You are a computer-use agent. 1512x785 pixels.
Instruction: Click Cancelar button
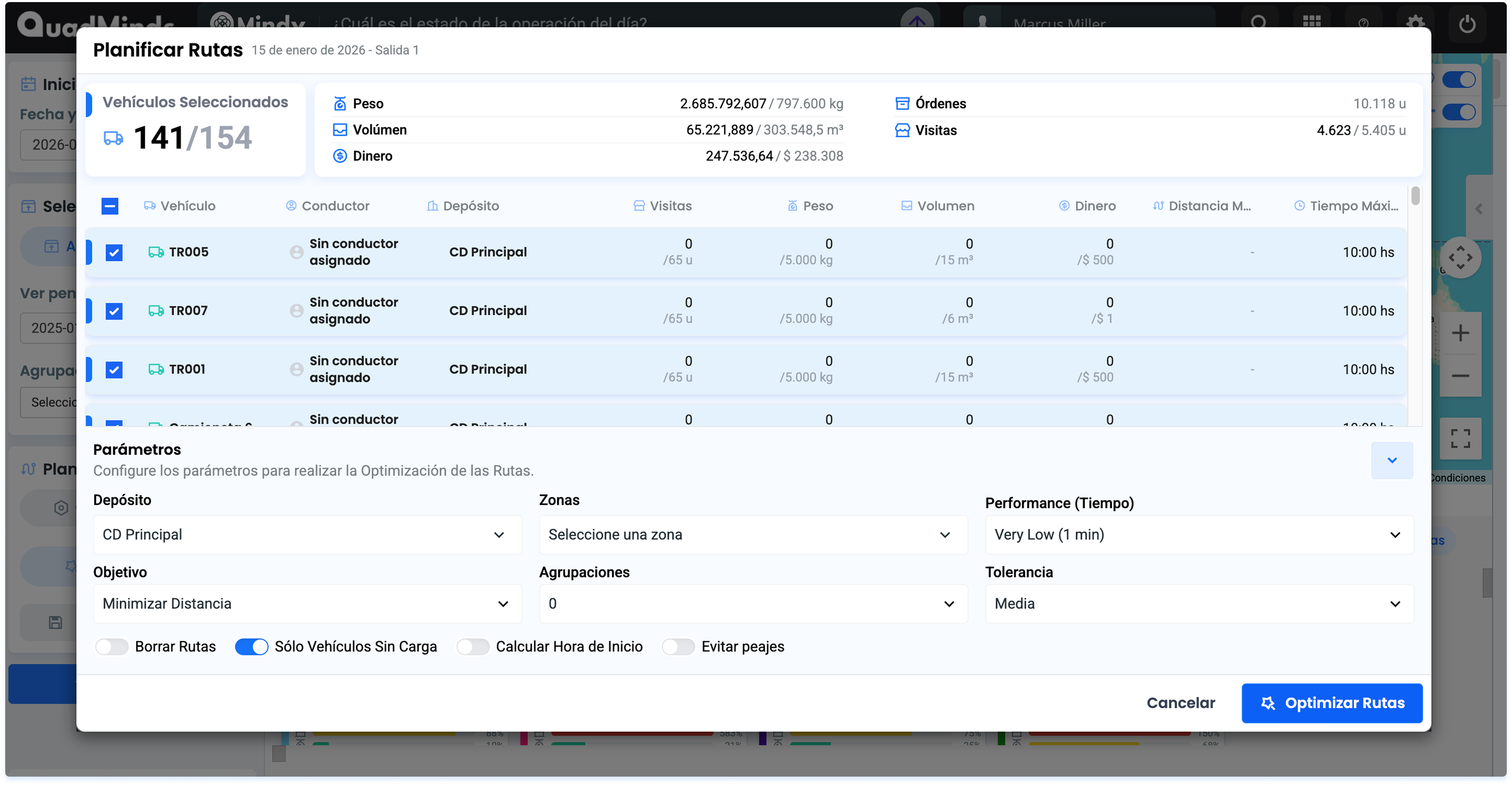click(x=1180, y=703)
